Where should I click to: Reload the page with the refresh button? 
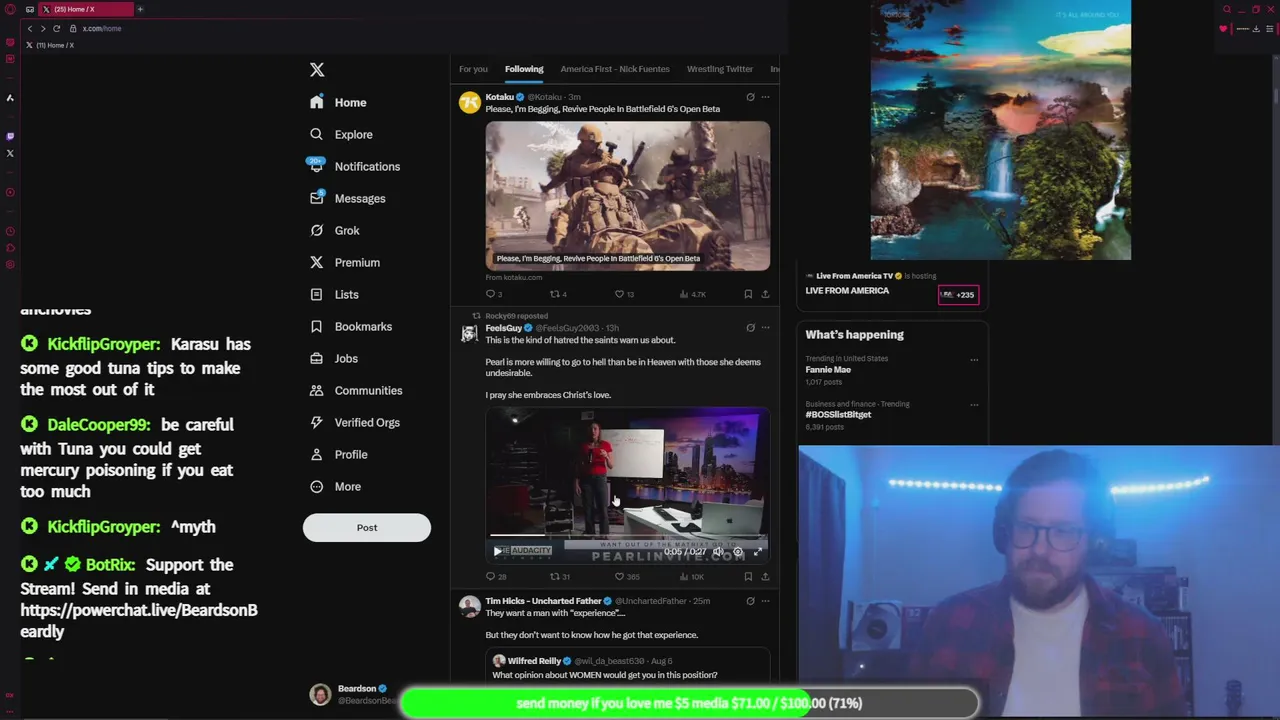pos(56,28)
